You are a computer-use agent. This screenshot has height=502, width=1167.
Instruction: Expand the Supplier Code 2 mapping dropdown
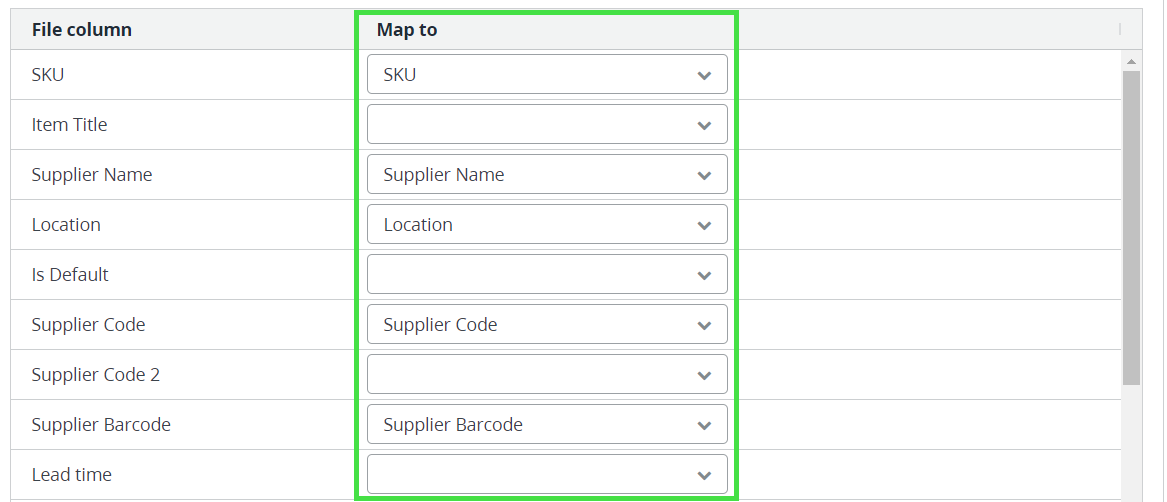pos(546,375)
